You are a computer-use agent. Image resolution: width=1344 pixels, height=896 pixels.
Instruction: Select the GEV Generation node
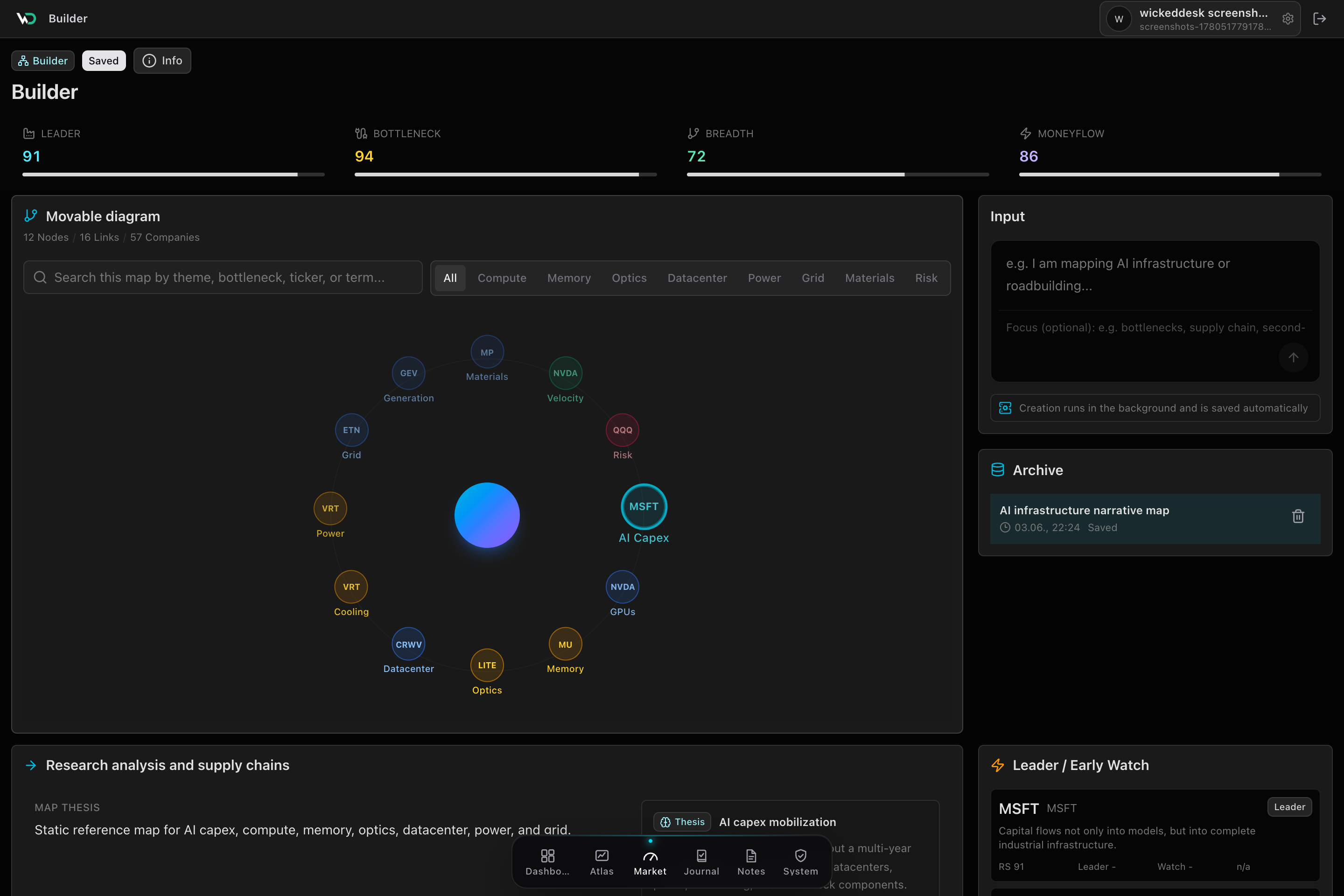[x=409, y=373]
